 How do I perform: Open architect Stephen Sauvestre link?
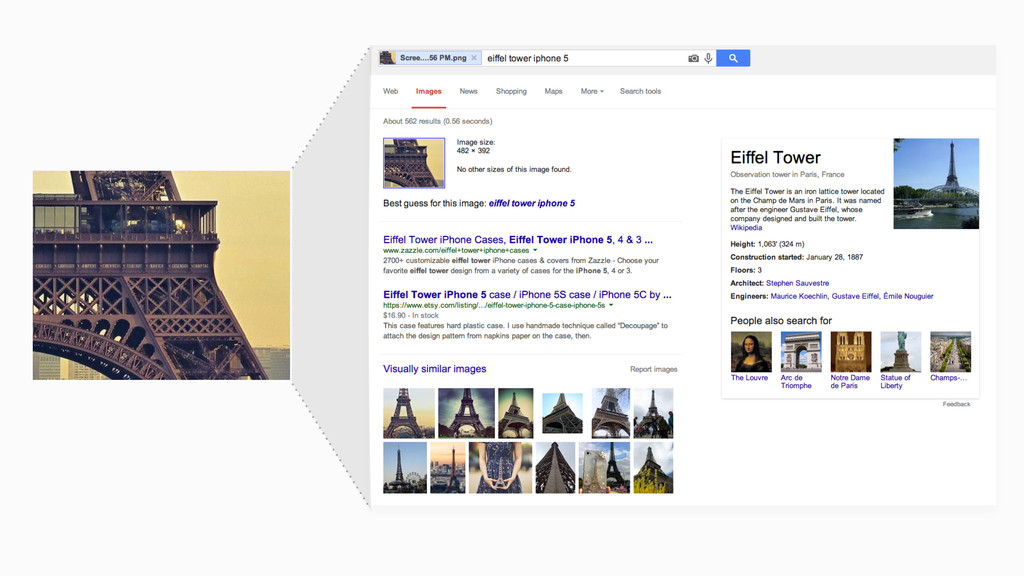[797, 283]
